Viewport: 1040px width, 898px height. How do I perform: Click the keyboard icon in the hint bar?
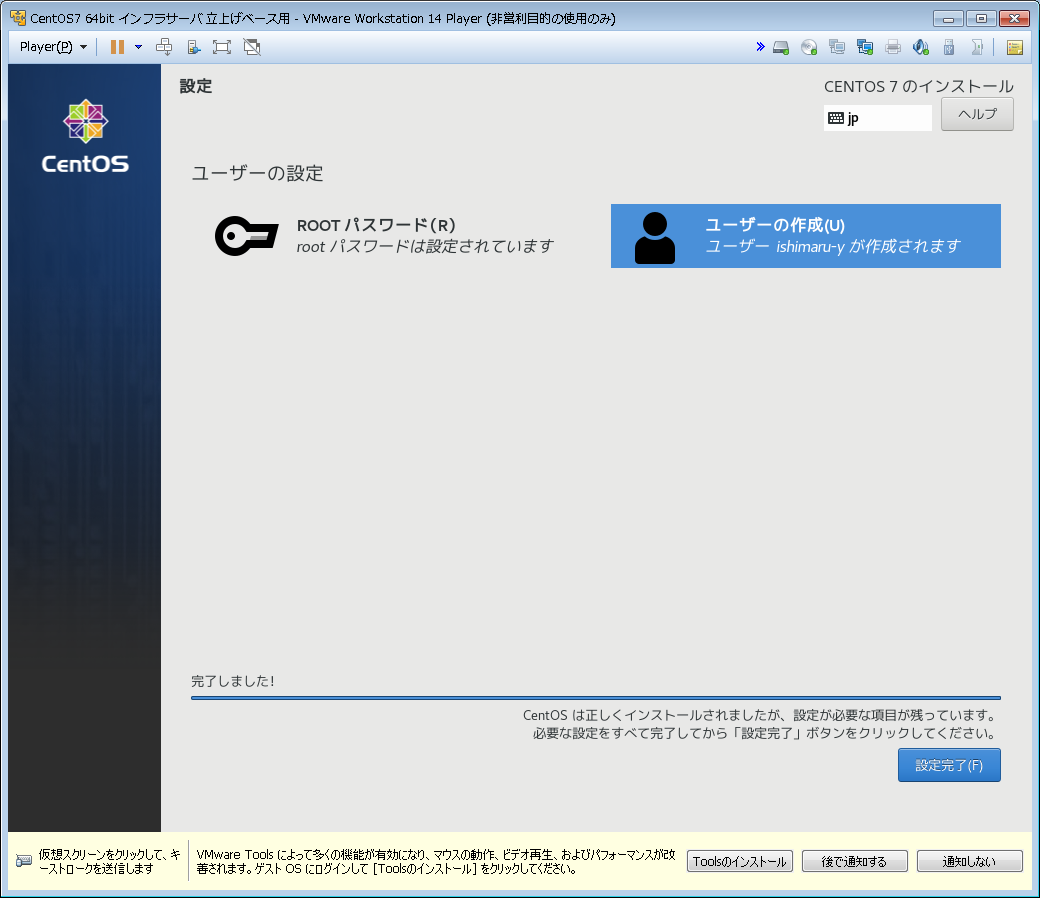[24, 861]
